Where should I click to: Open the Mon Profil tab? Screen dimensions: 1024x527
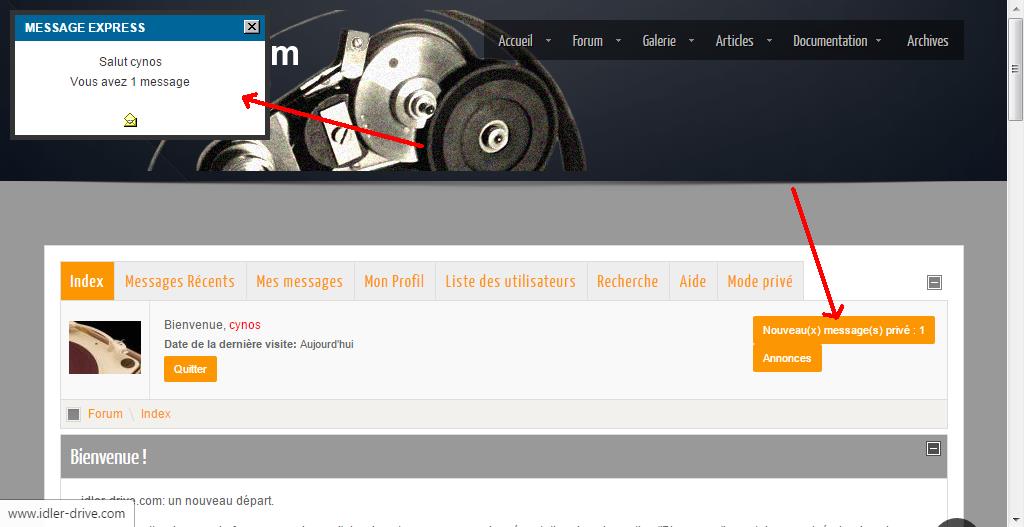(394, 281)
